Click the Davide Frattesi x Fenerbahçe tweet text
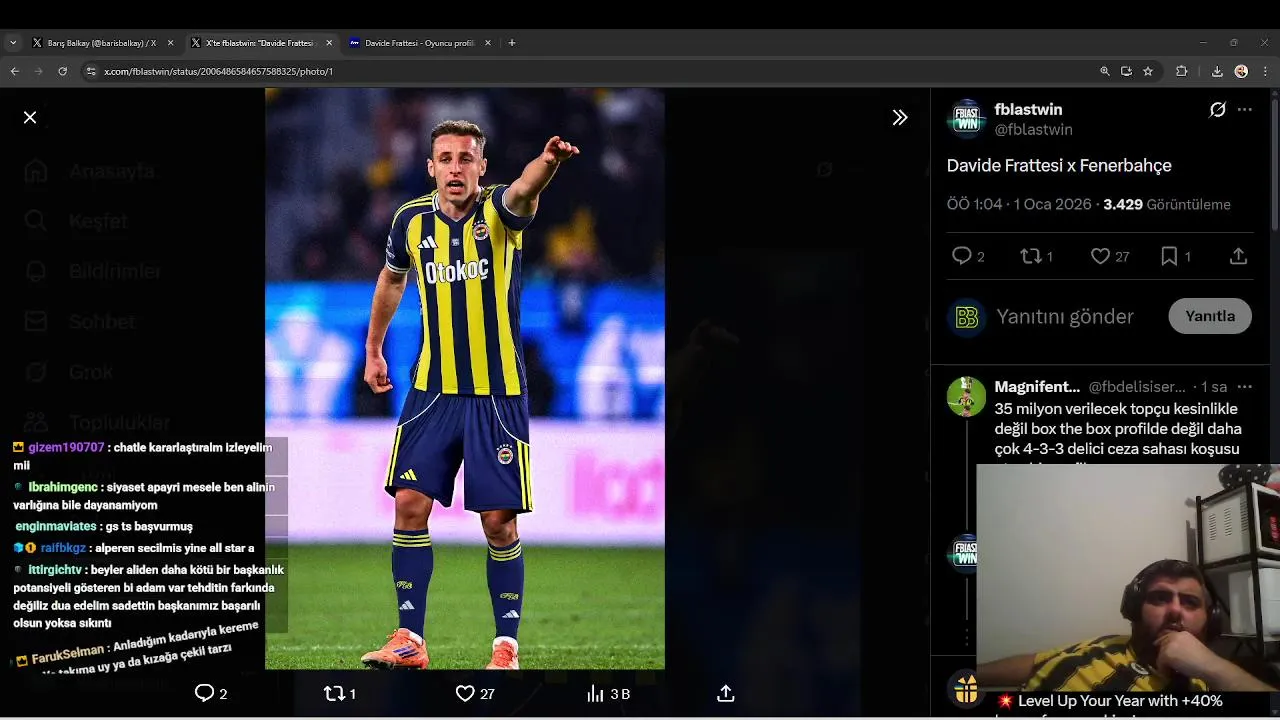The height and width of the screenshot is (720, 1280). 1059,165
